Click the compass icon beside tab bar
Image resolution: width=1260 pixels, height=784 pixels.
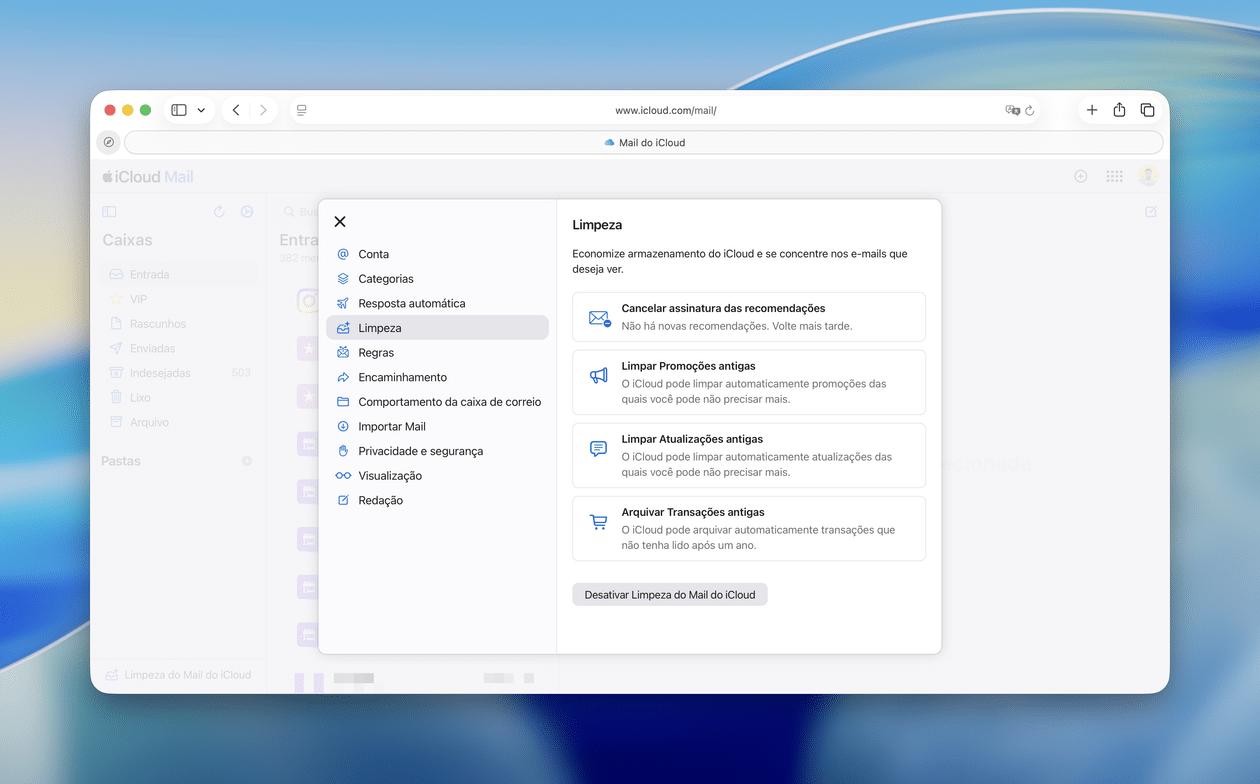pos(109,142)
